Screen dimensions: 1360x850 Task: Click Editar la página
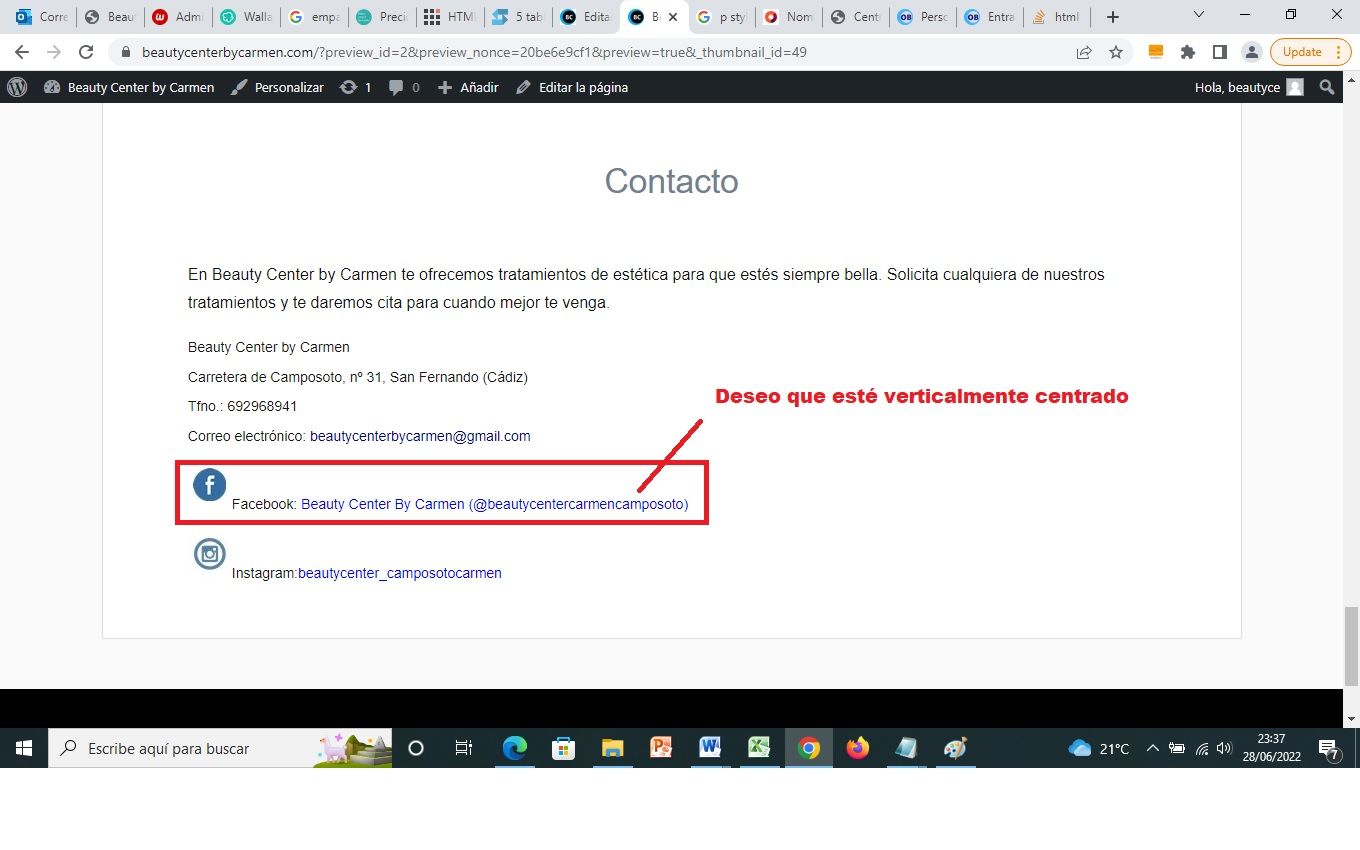pyautogui.click(x=572, y=87)
